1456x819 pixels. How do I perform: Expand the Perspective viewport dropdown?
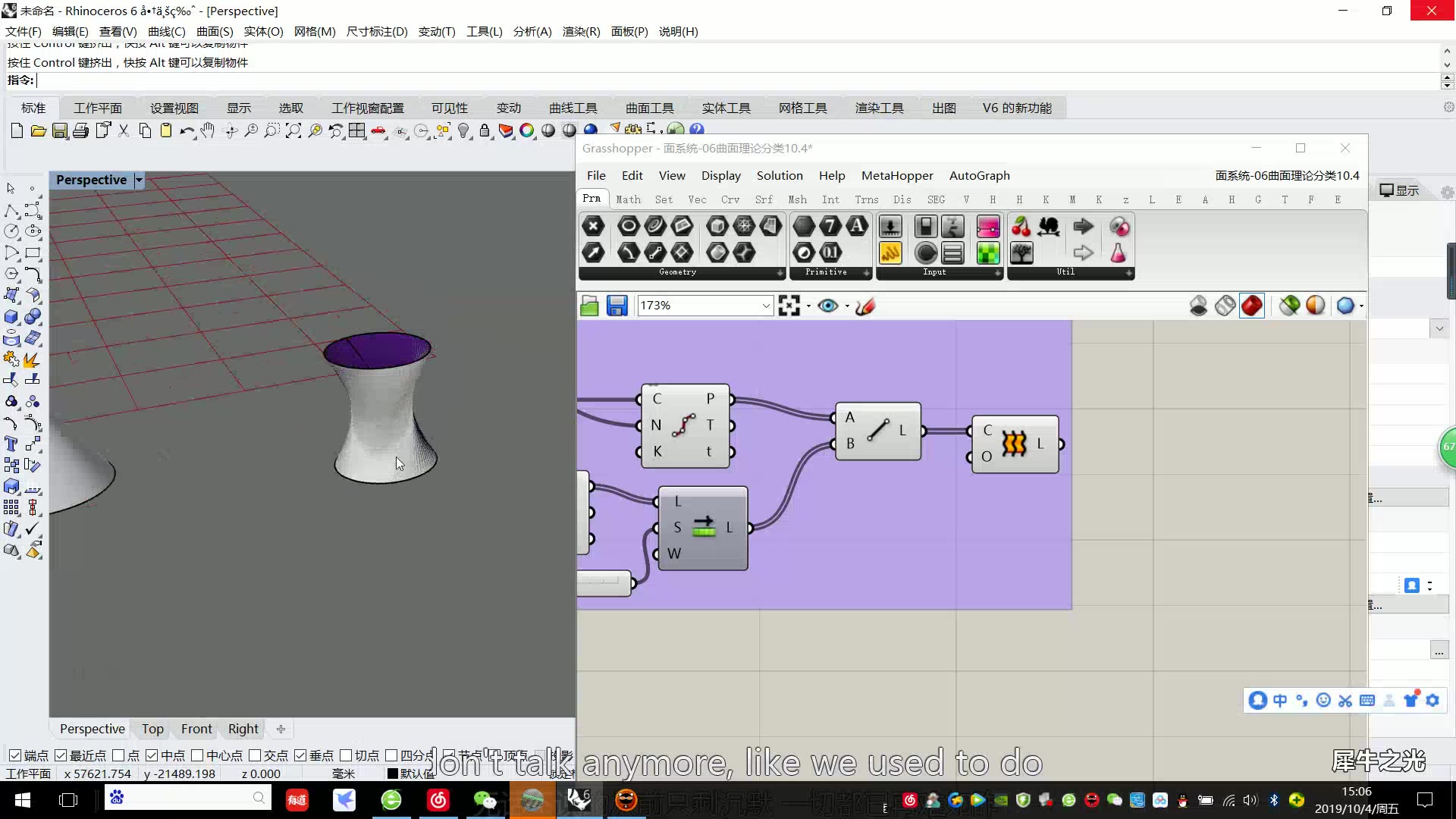click(x=138, y=180)
